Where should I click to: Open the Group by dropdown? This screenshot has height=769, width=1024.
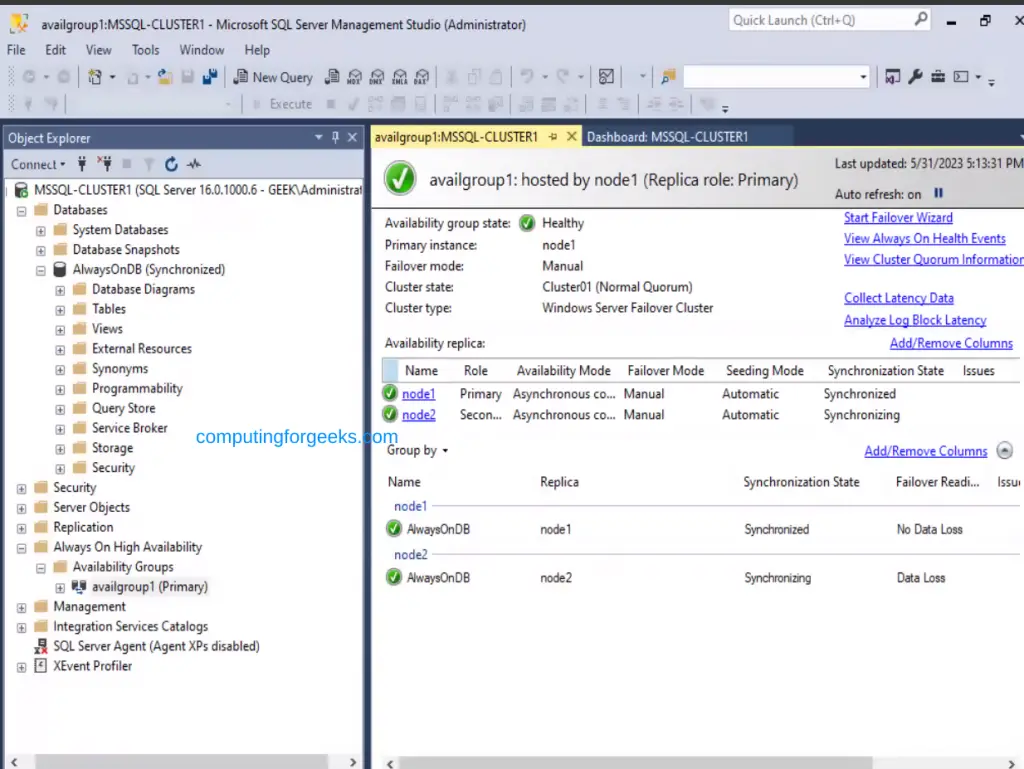[417, 450]
